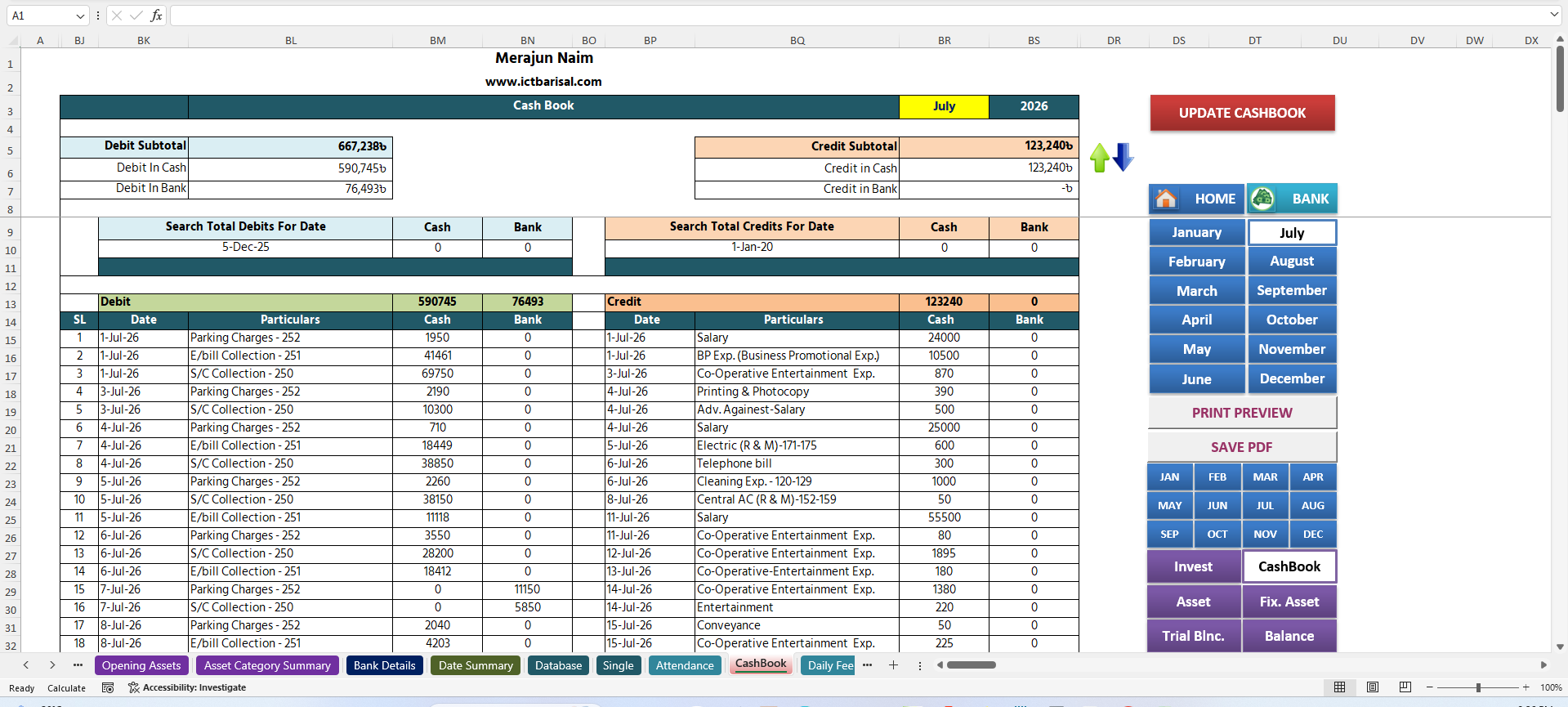Click the UPDATE CASHBOOK button
The height and width of the screenshot is (707, 1568).
(1242, 113)
